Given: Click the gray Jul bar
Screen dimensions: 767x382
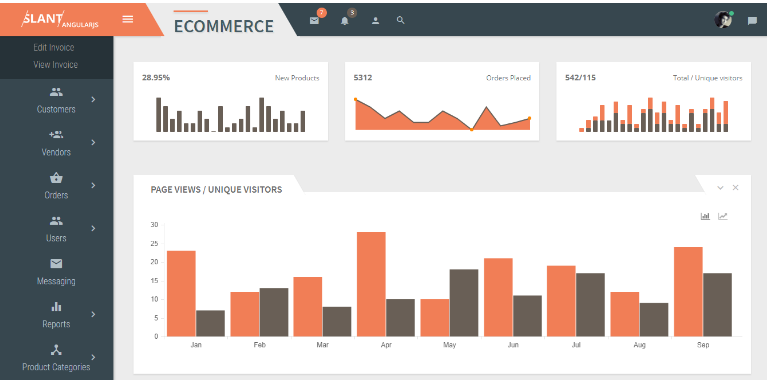Looking at the screenshot, I should click(590, 305).
